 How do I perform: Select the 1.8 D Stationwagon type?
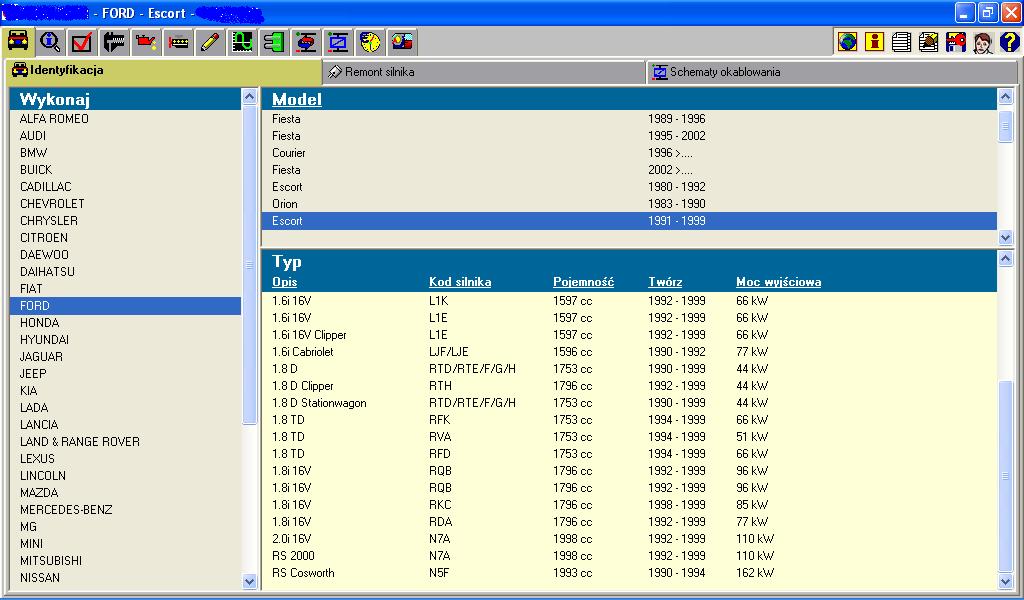pyautogui.click(x=629, y=403)
